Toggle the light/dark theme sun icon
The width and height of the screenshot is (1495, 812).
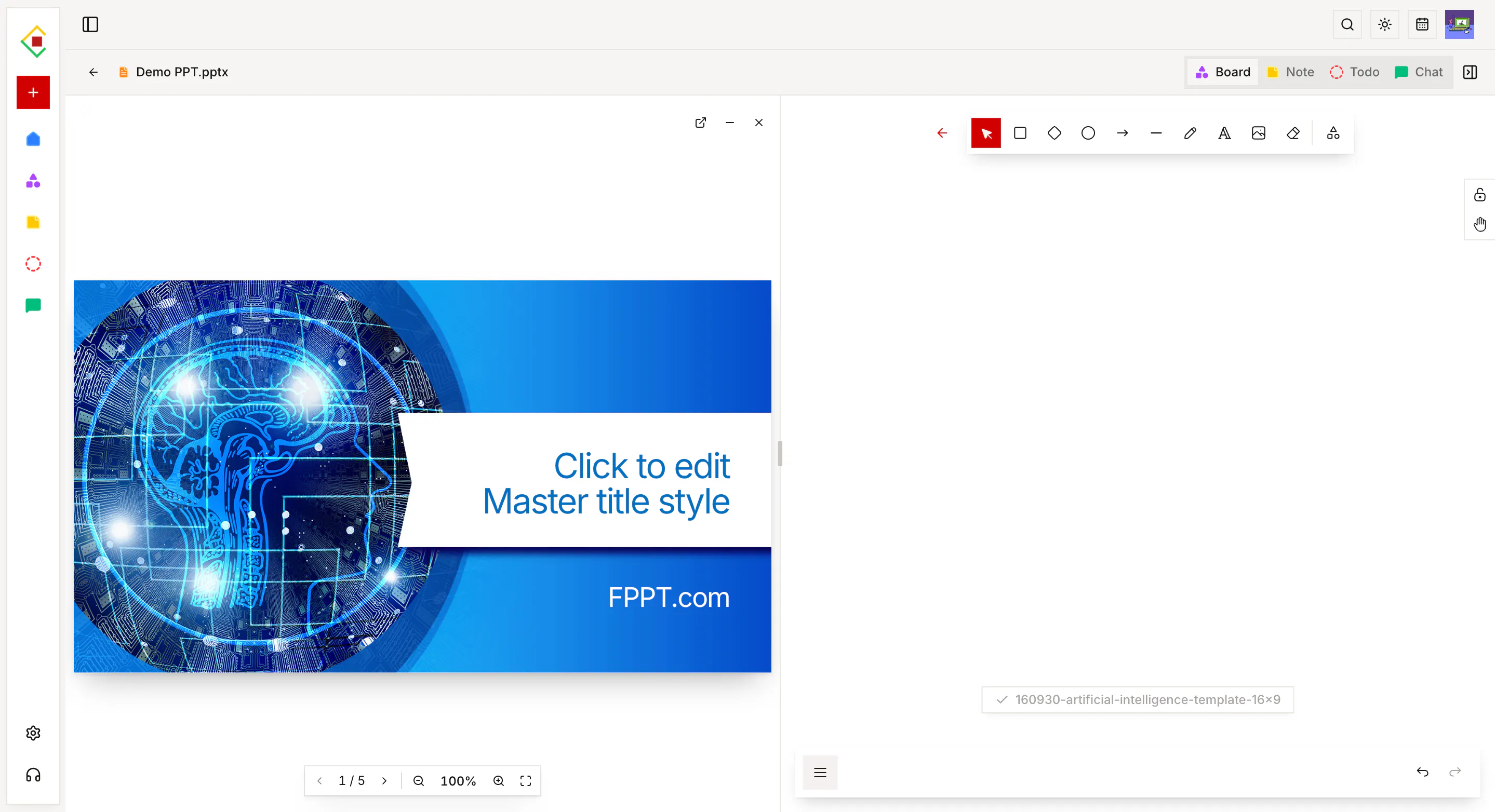click(1385, 24)
